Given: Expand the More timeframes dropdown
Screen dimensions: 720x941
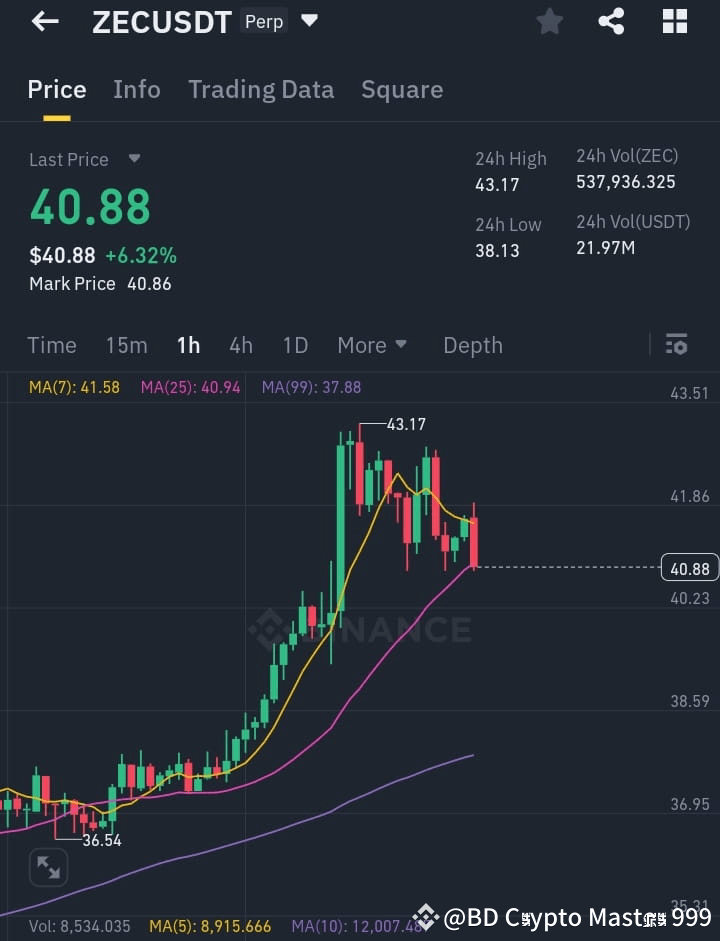Looking at the screenshot, I should [x=372, y=344].
